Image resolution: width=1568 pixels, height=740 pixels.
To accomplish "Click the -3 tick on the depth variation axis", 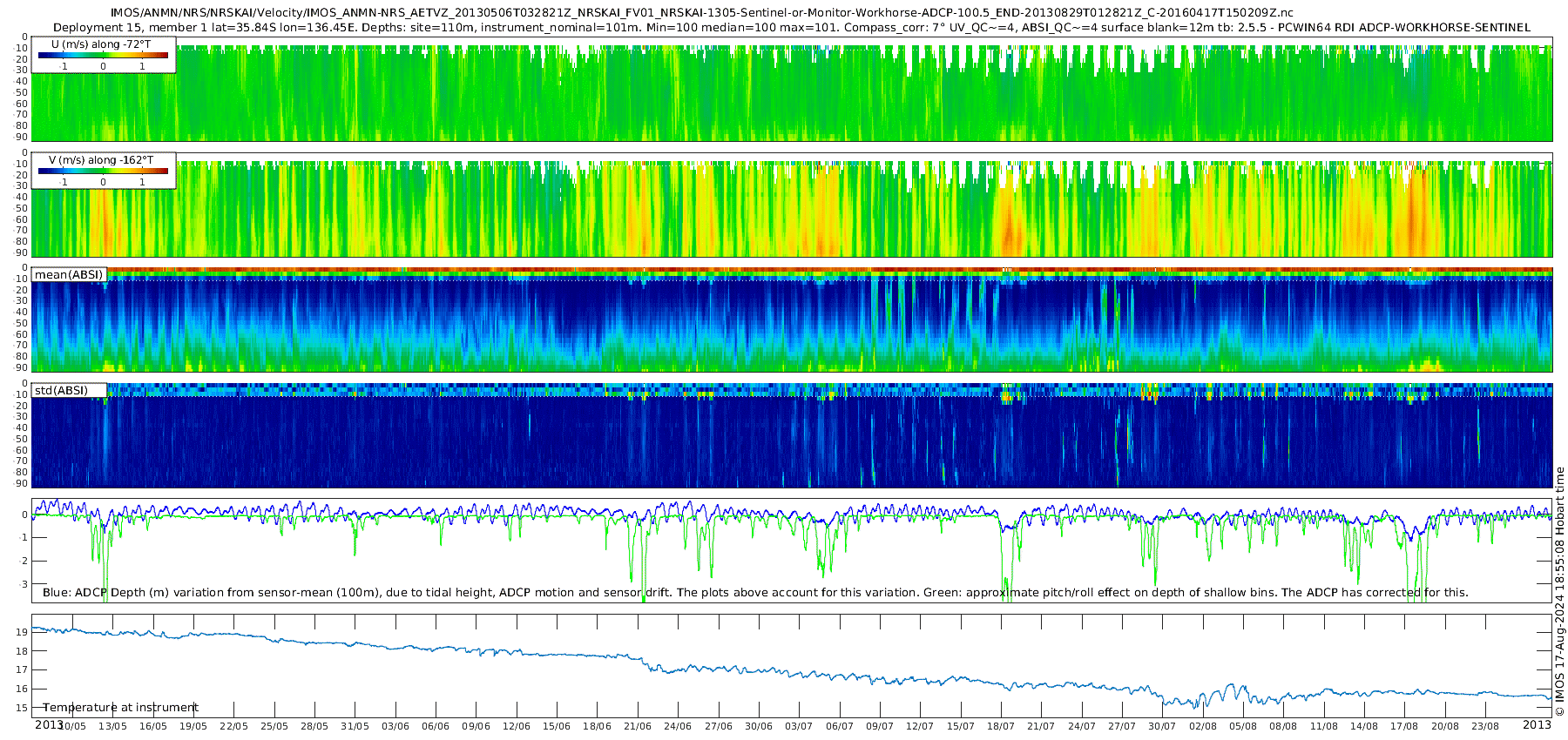I will [x=24, y=584].
